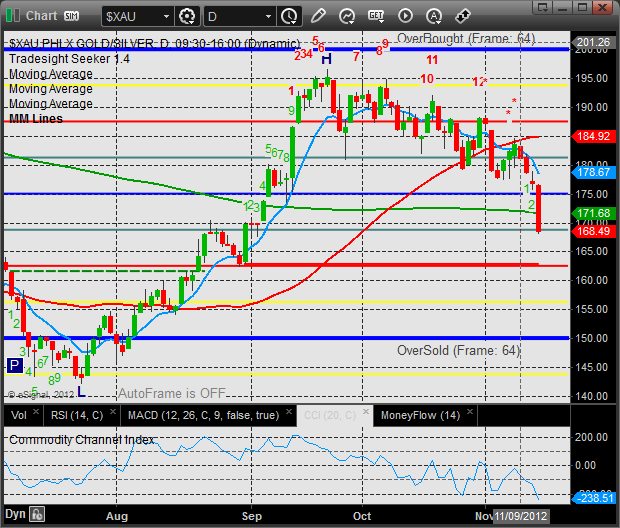Image resolution: width=620 pixels, height=528 pixels.
Task: Click the $XAU PHLX GOLD/SILVER chart title
Action: [155, 43]
